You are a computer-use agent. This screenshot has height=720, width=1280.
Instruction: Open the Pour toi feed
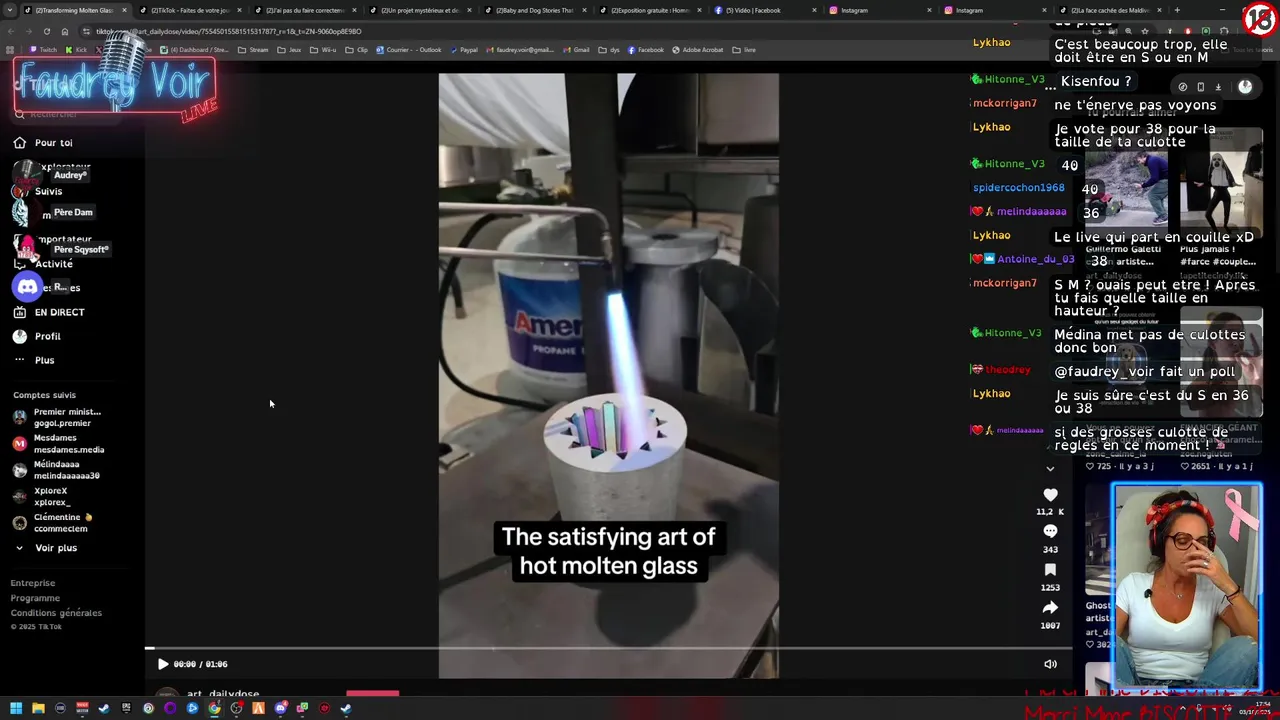[x=54, y=143]
